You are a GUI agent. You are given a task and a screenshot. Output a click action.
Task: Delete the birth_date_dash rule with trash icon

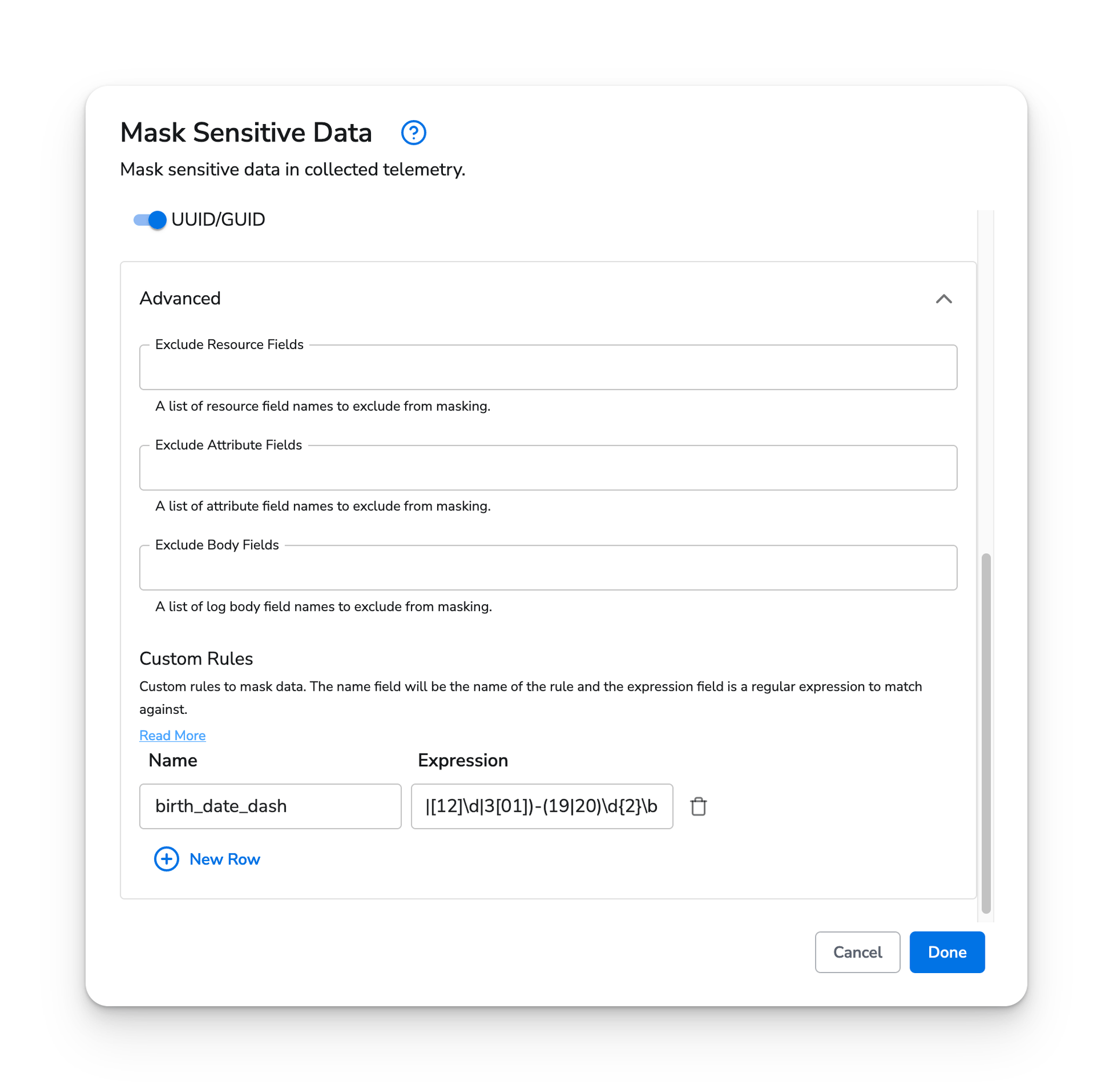(x=698, y=806)
